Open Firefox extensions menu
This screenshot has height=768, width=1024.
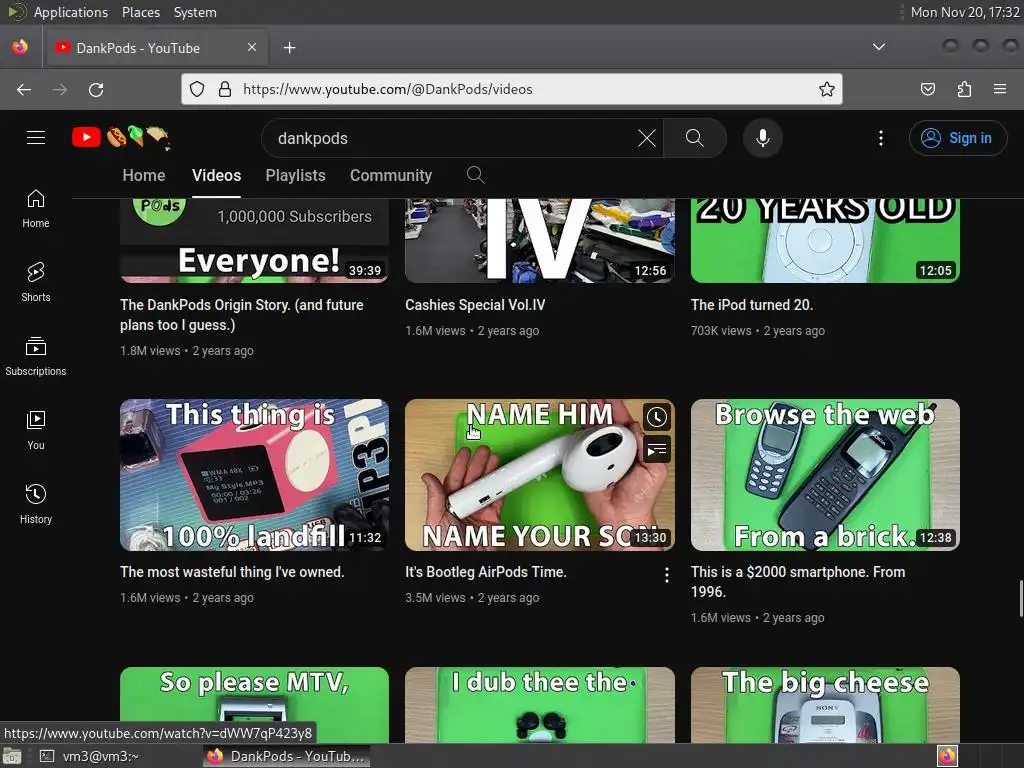pos(964,89)
